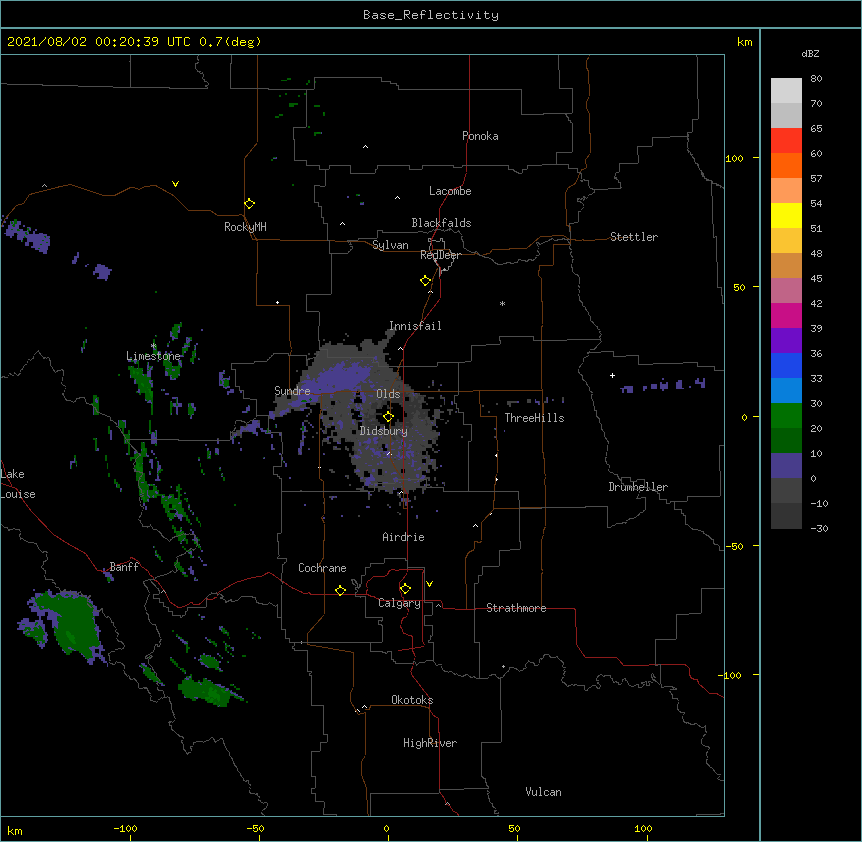Select the Vulcan label
This screenshot has width=862, height=842.
pos(543,792)
